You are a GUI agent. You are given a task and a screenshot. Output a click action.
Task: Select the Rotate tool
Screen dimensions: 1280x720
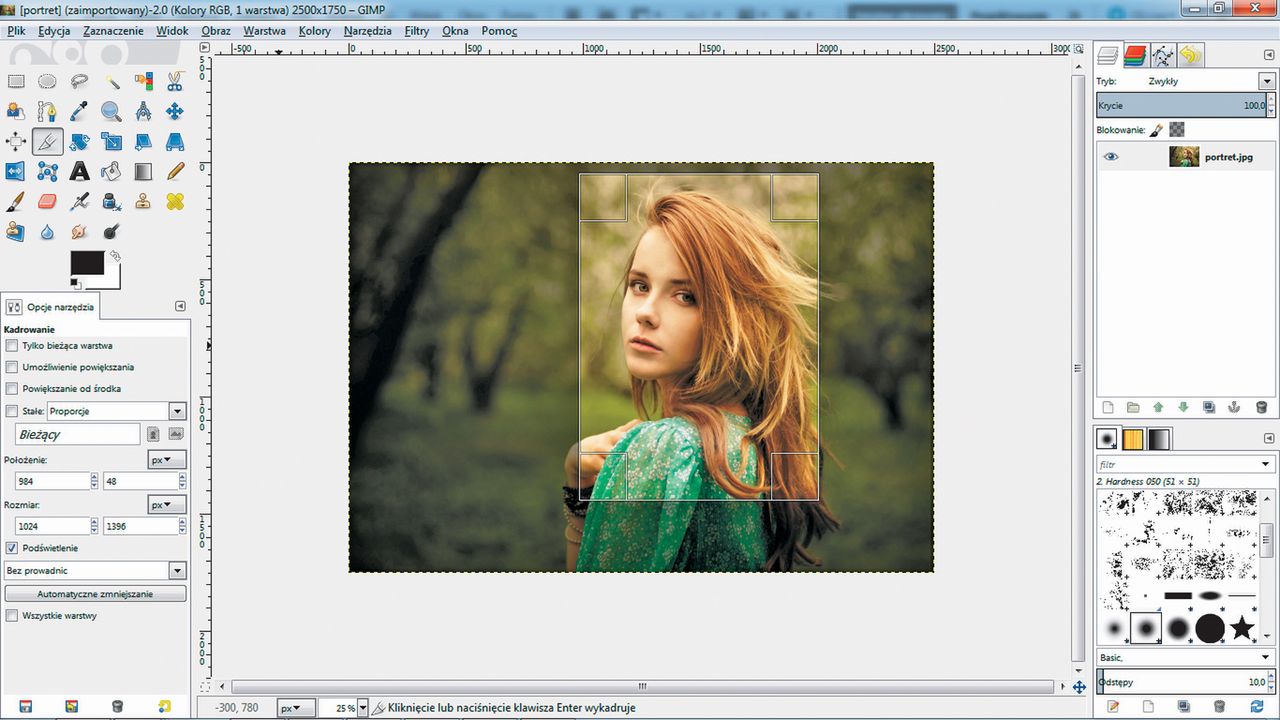click(x=79, y=142)
